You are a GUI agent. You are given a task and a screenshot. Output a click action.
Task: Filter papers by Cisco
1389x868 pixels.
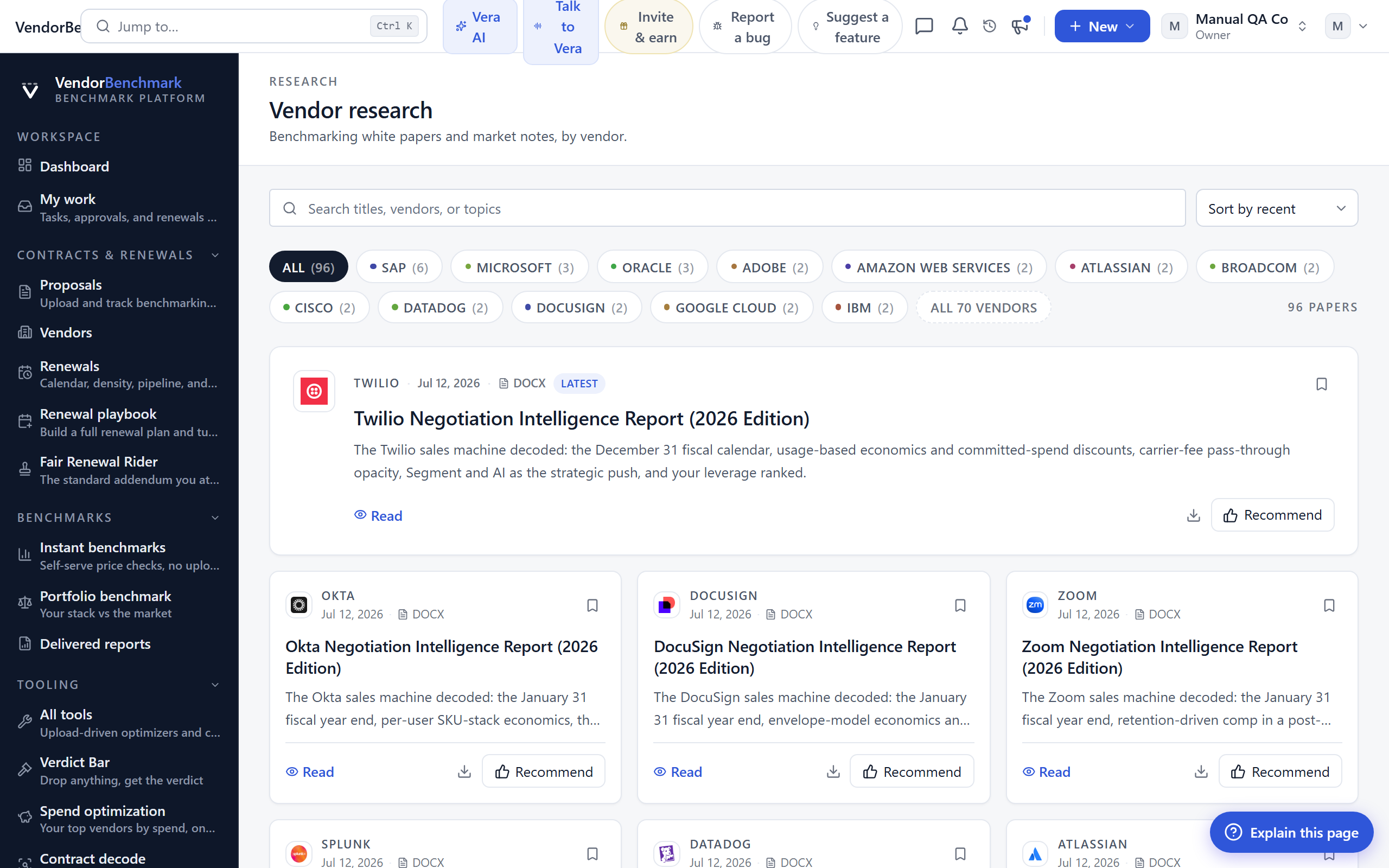tap(319, 308)
